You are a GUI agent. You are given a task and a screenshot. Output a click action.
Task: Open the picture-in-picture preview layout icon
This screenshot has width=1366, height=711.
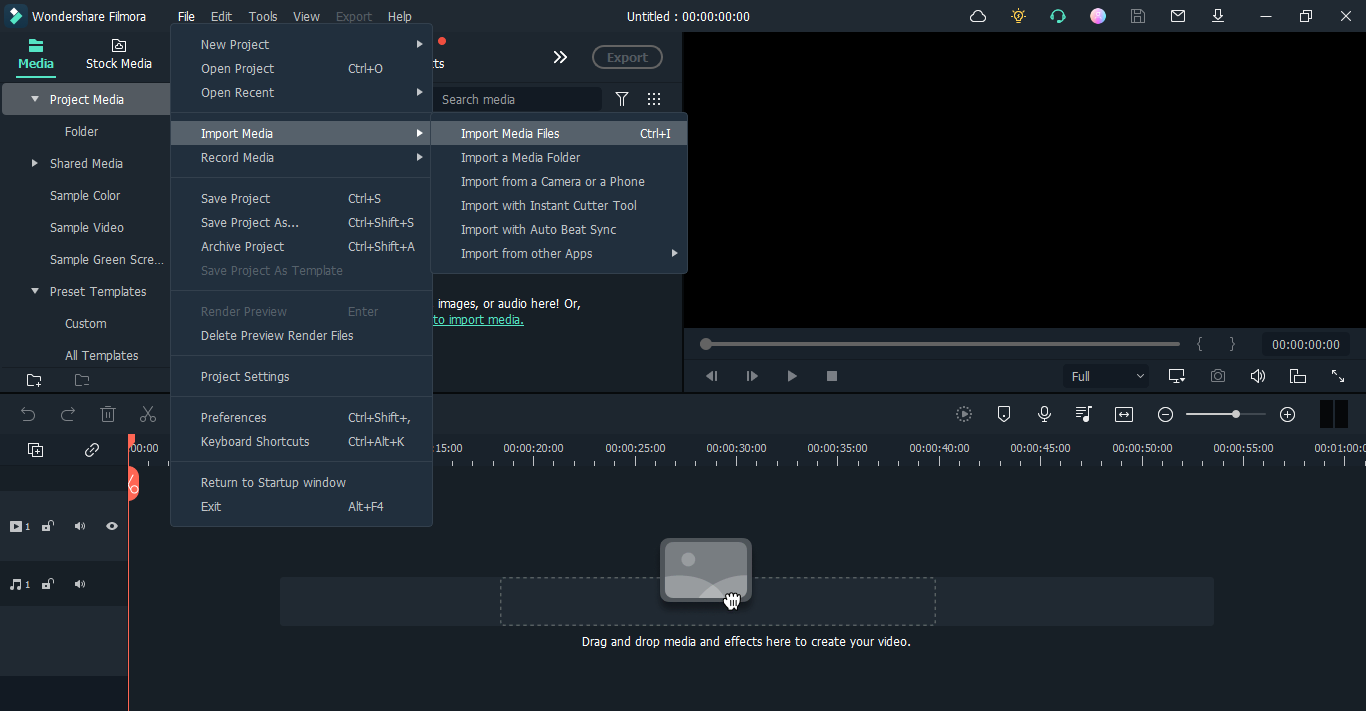point(1298,376)
